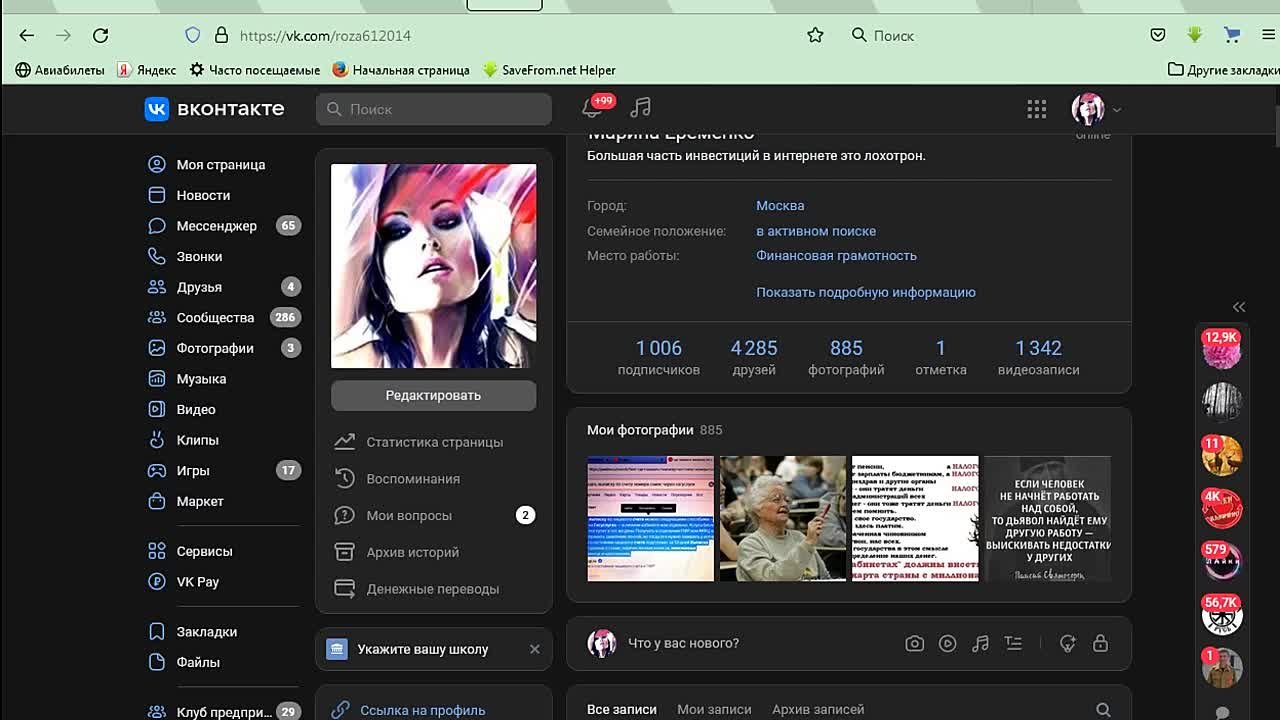Viewport: 1280px width, 720px height.
Task: Click the Музыка sidebar icon
Action: [157, 379]
